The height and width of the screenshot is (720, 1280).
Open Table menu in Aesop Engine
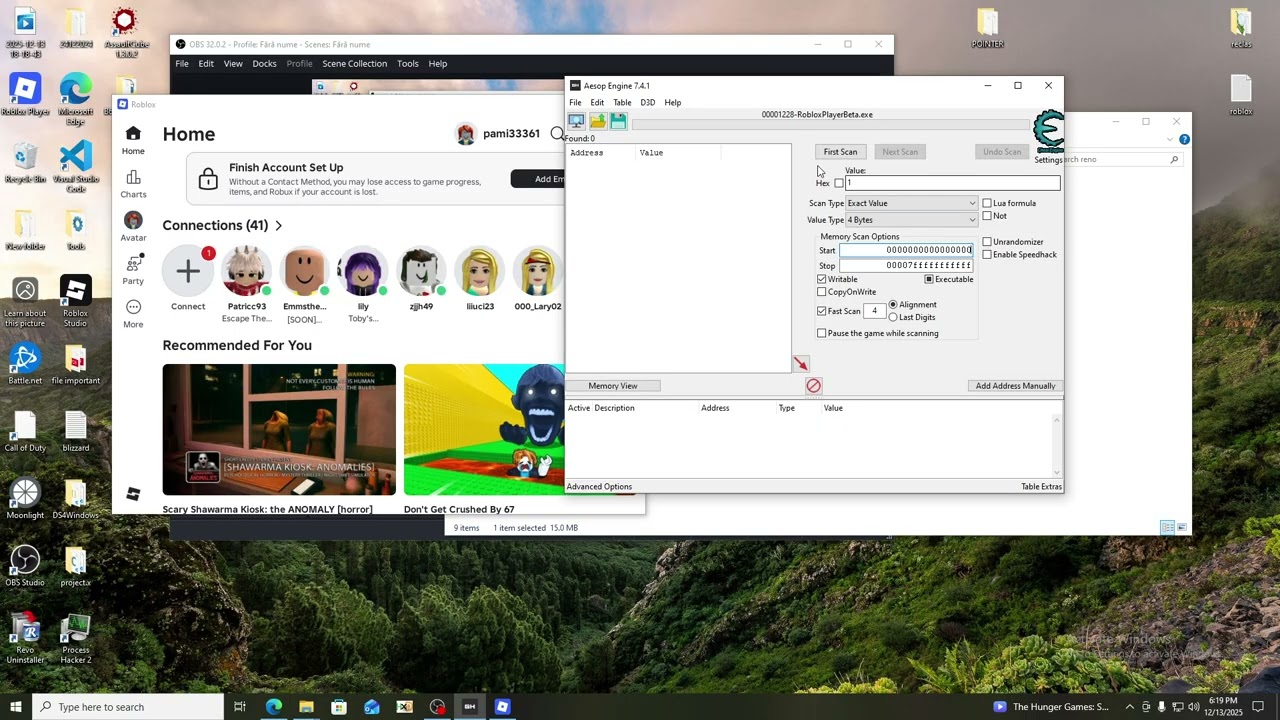pos(622,102)
